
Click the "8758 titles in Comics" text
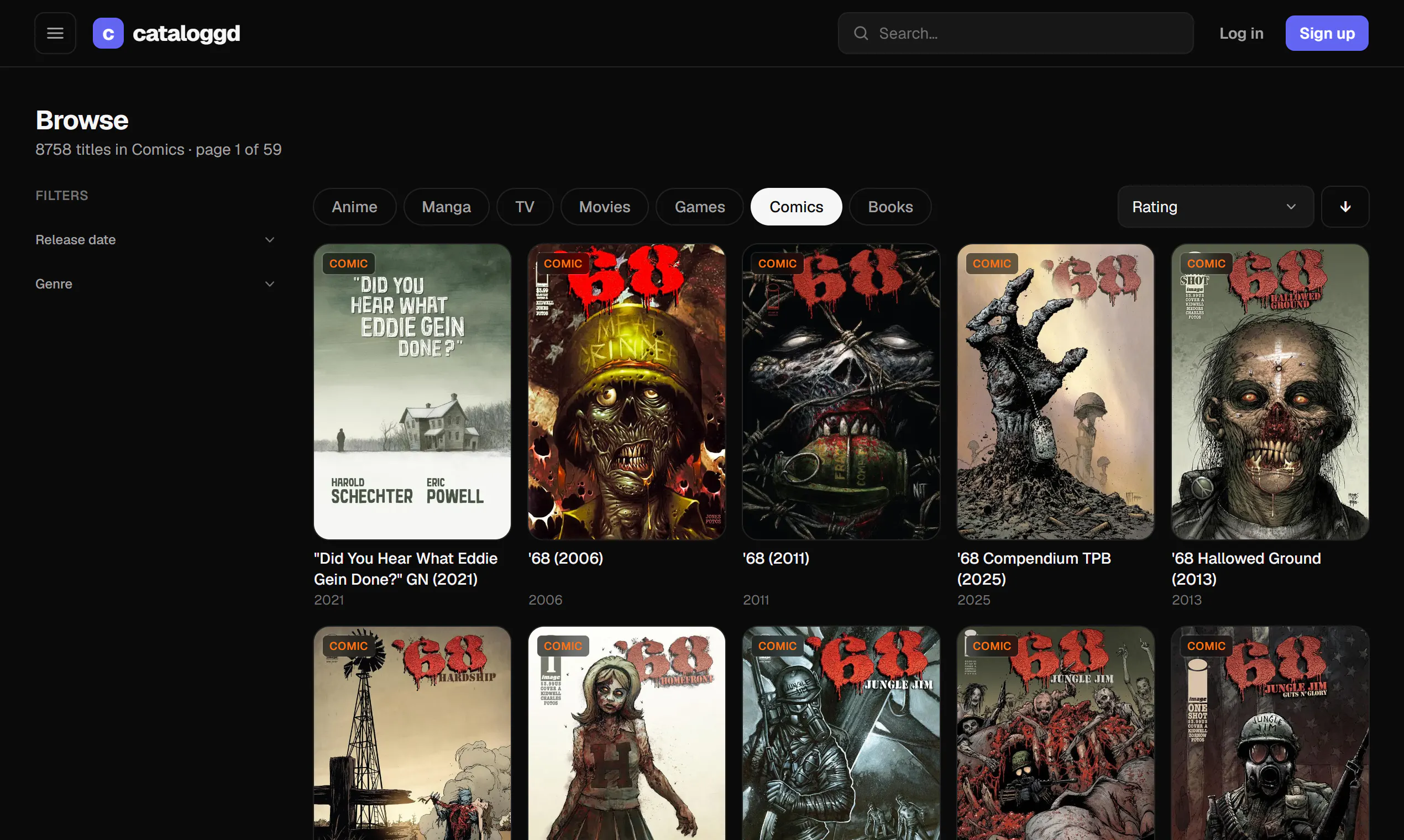tap(110, 149)
